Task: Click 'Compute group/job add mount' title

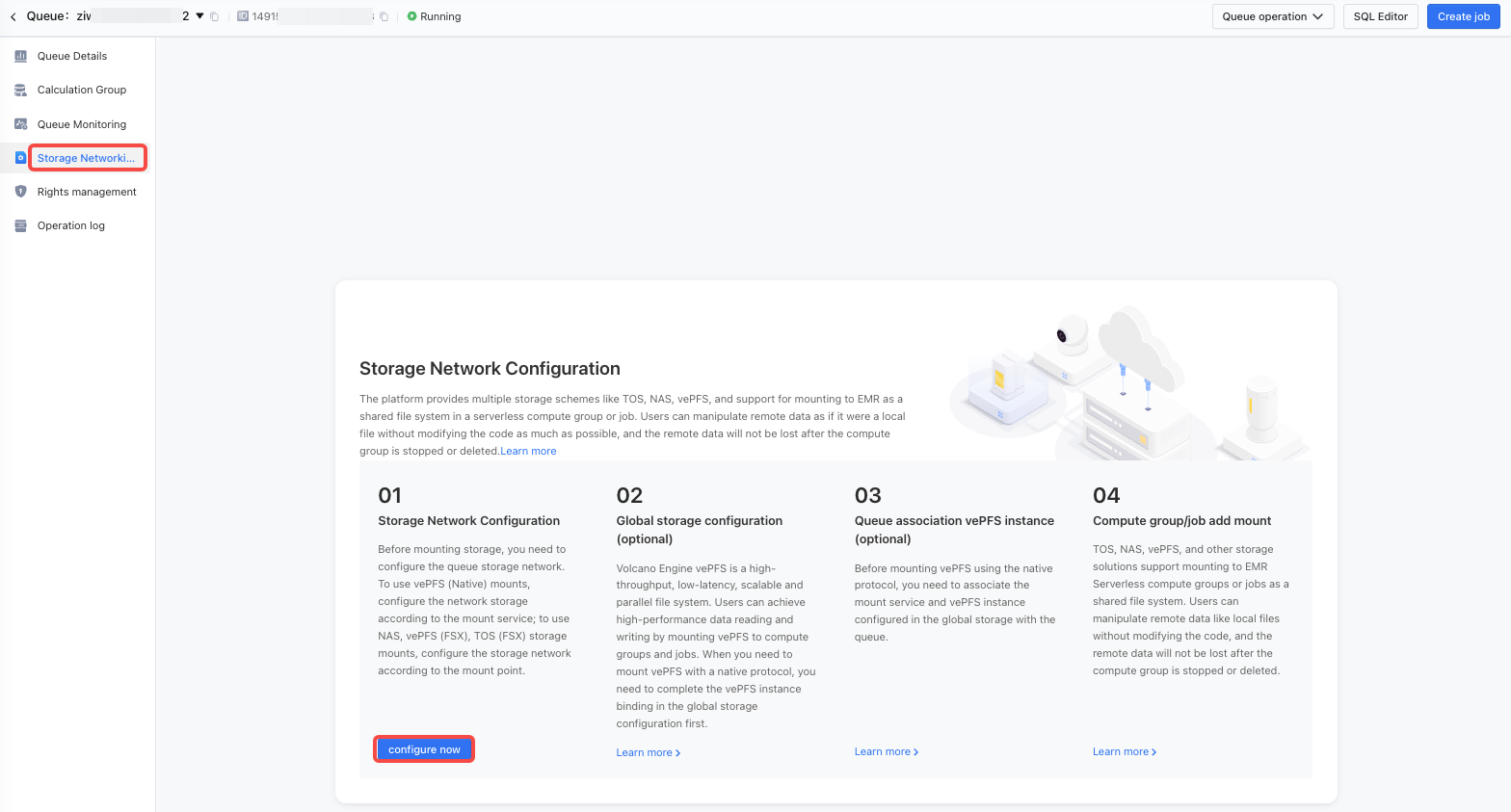Action: [x=1181, y=520]
